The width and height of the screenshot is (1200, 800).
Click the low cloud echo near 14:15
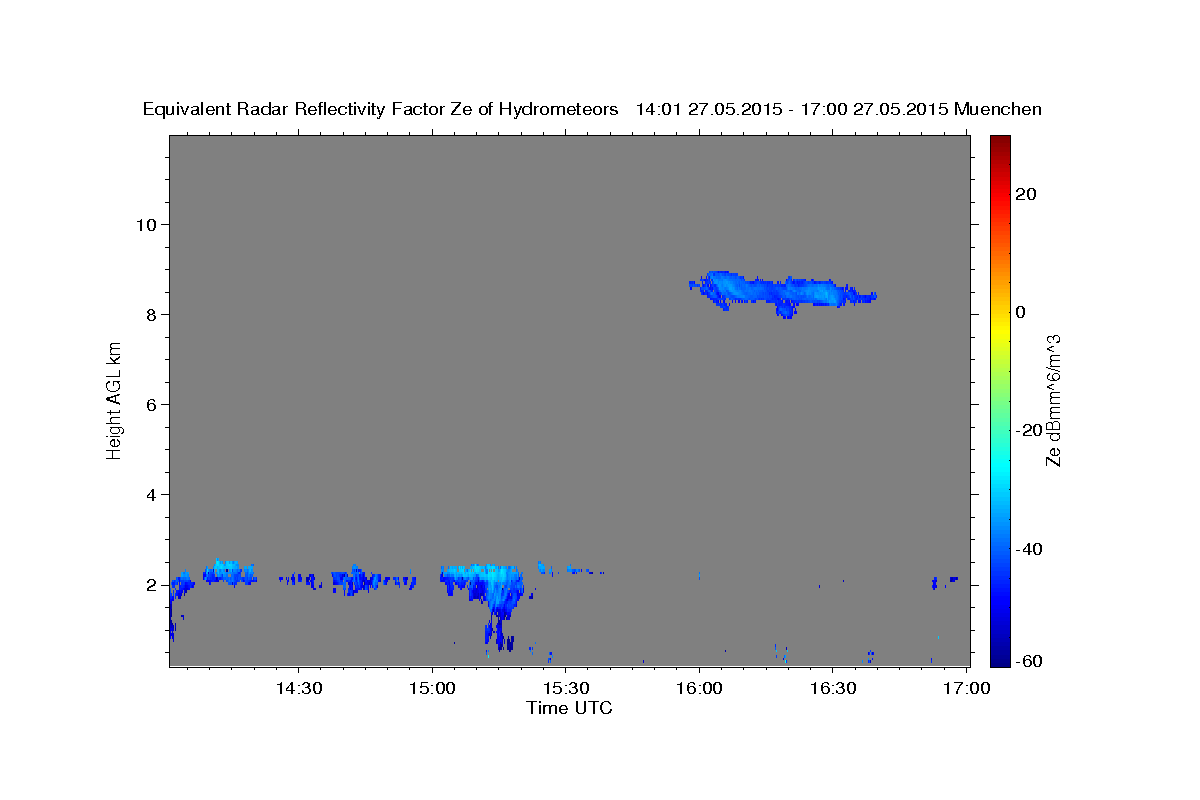[230, 573]
